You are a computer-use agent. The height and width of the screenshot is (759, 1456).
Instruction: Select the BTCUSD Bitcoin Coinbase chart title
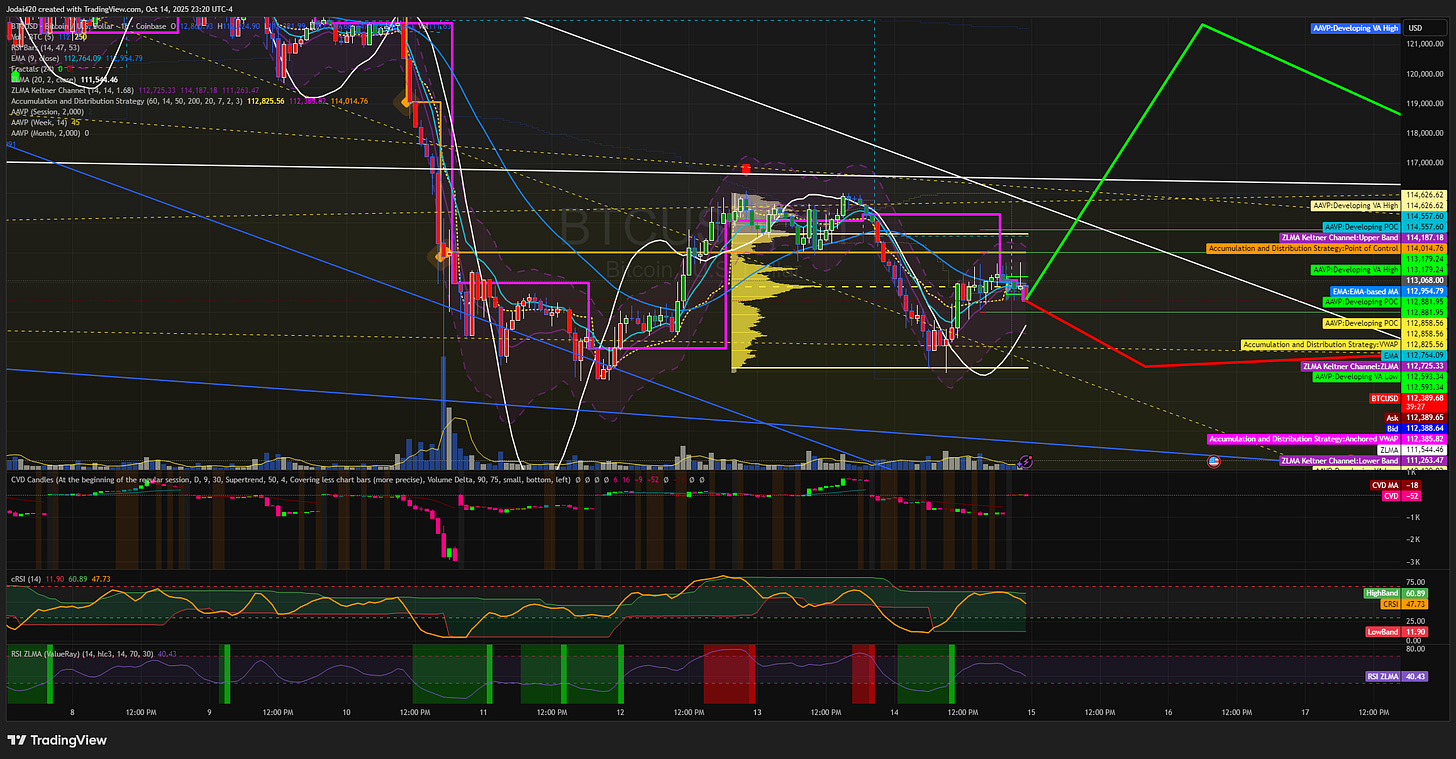pyautogui.click(x=90, y=26)
